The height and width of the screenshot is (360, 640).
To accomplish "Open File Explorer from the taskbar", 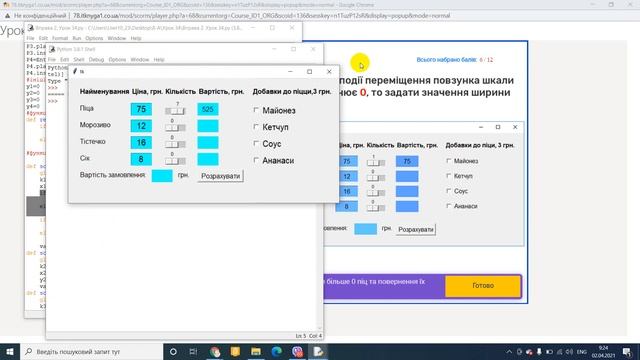I will [x=256, y=351].
